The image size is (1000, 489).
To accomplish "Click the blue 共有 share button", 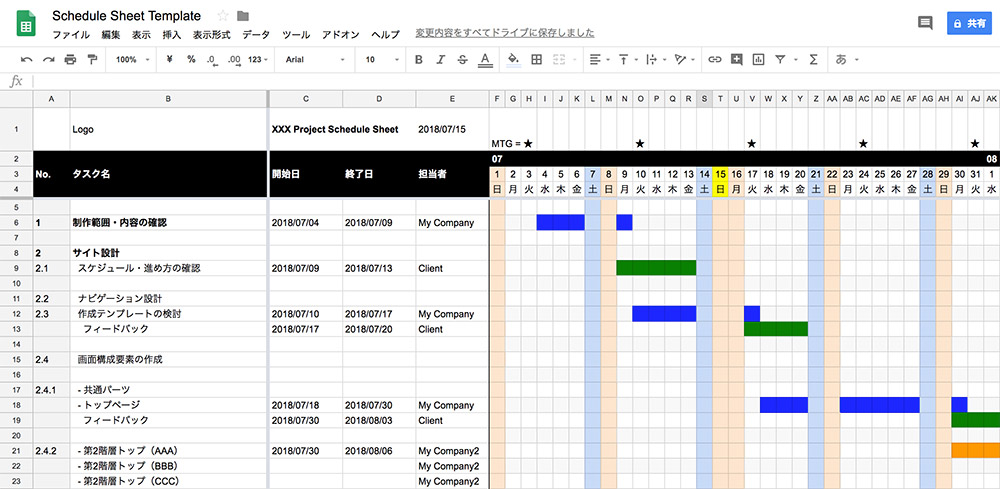I will pos(967,23).
